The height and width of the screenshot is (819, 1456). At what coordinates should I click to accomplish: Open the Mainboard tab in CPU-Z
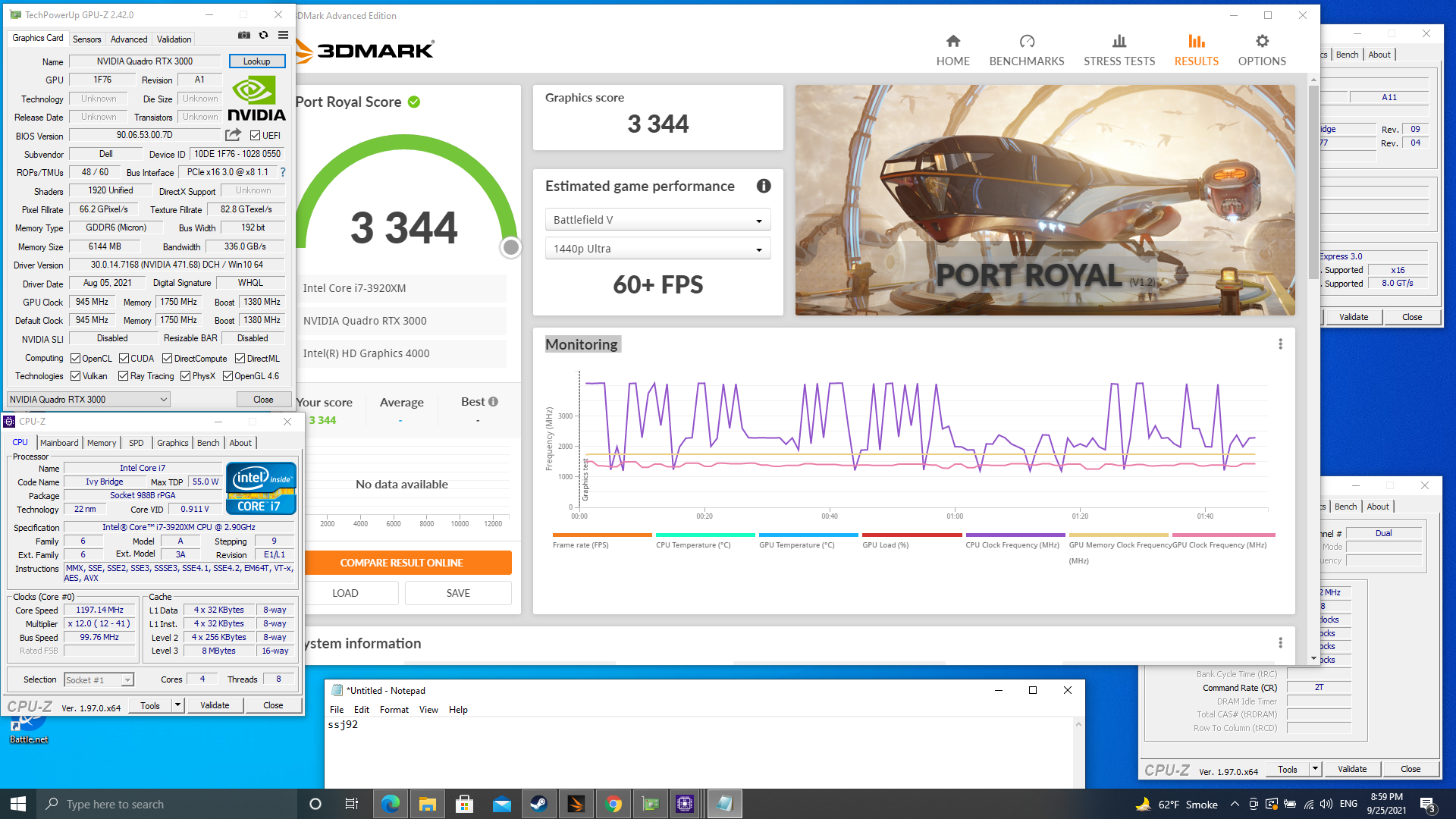click(x=59, y=443)
